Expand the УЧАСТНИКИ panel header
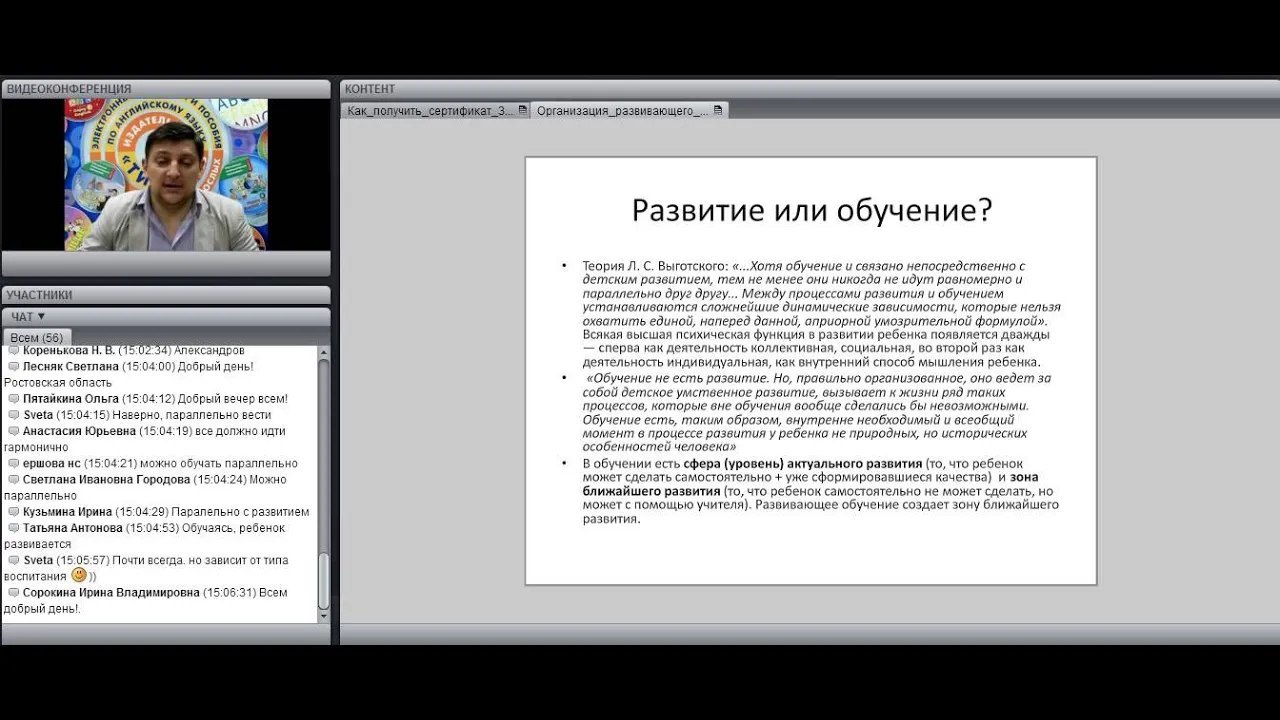1280x720 pixels. [166, 295]
